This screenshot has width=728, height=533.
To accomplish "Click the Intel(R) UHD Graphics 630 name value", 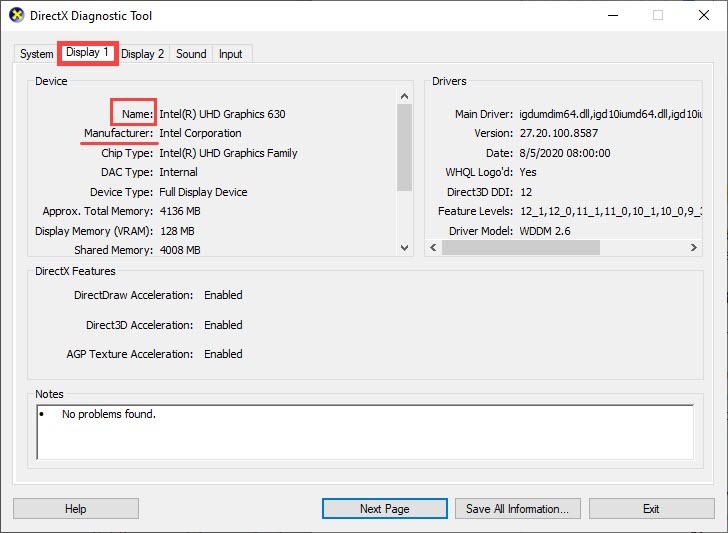I will click(222, 114).
